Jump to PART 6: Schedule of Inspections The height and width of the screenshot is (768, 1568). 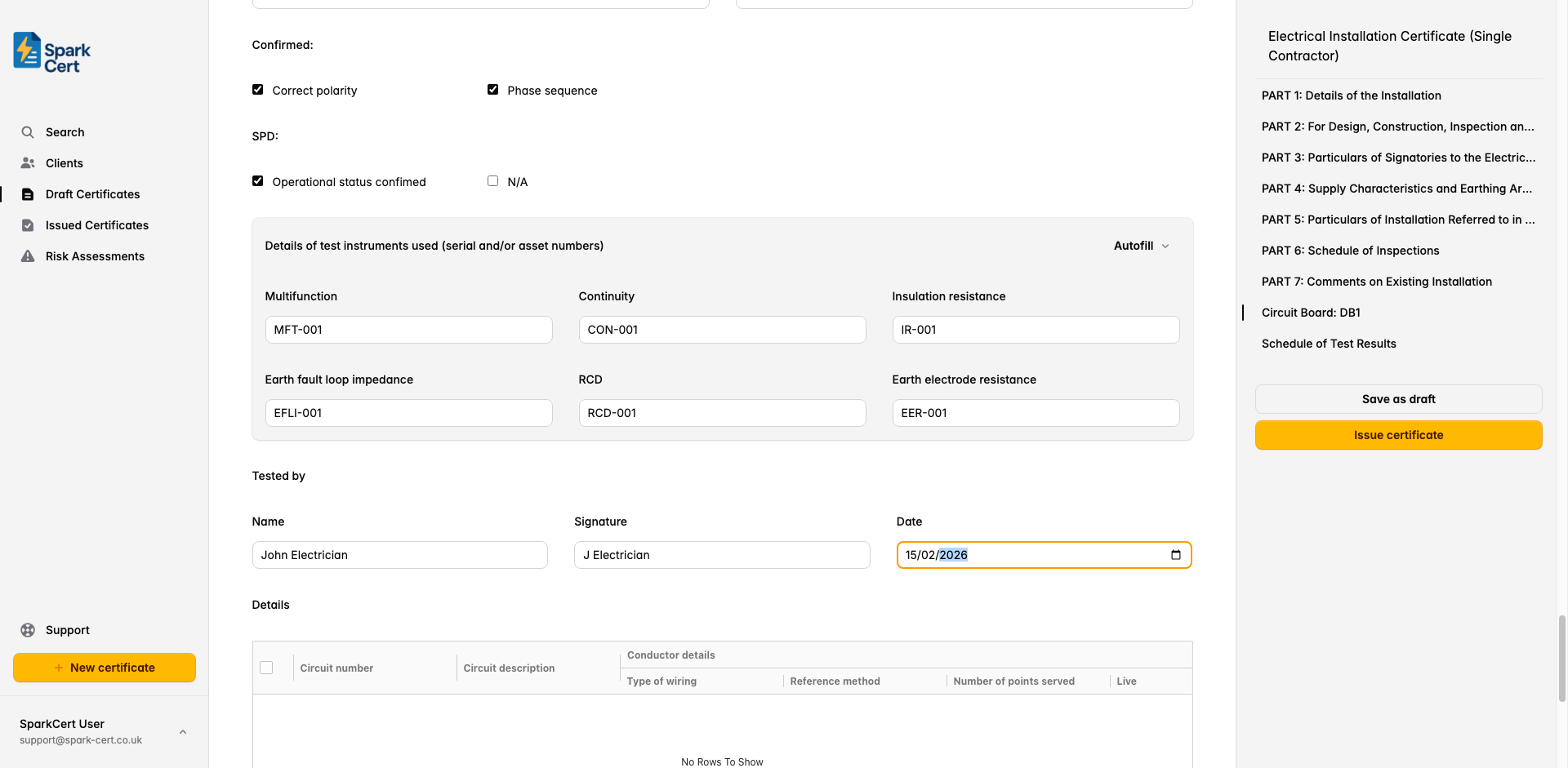[x=1350, y=251]
